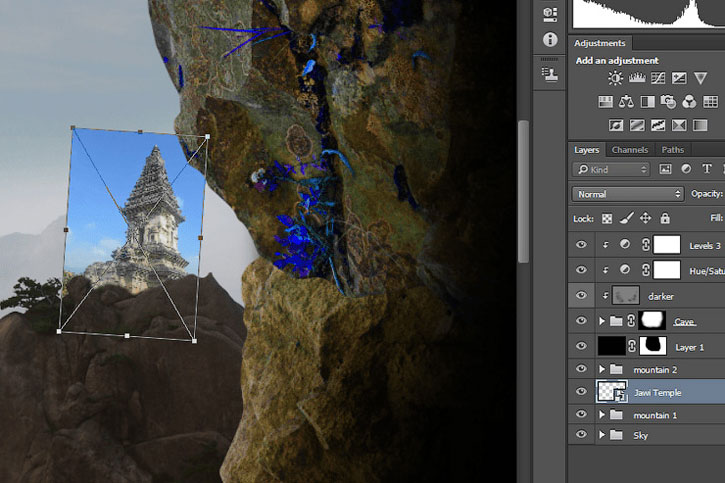Expand the mountain 1 group
Screen dimensions: 725x483
pos(602,415)
